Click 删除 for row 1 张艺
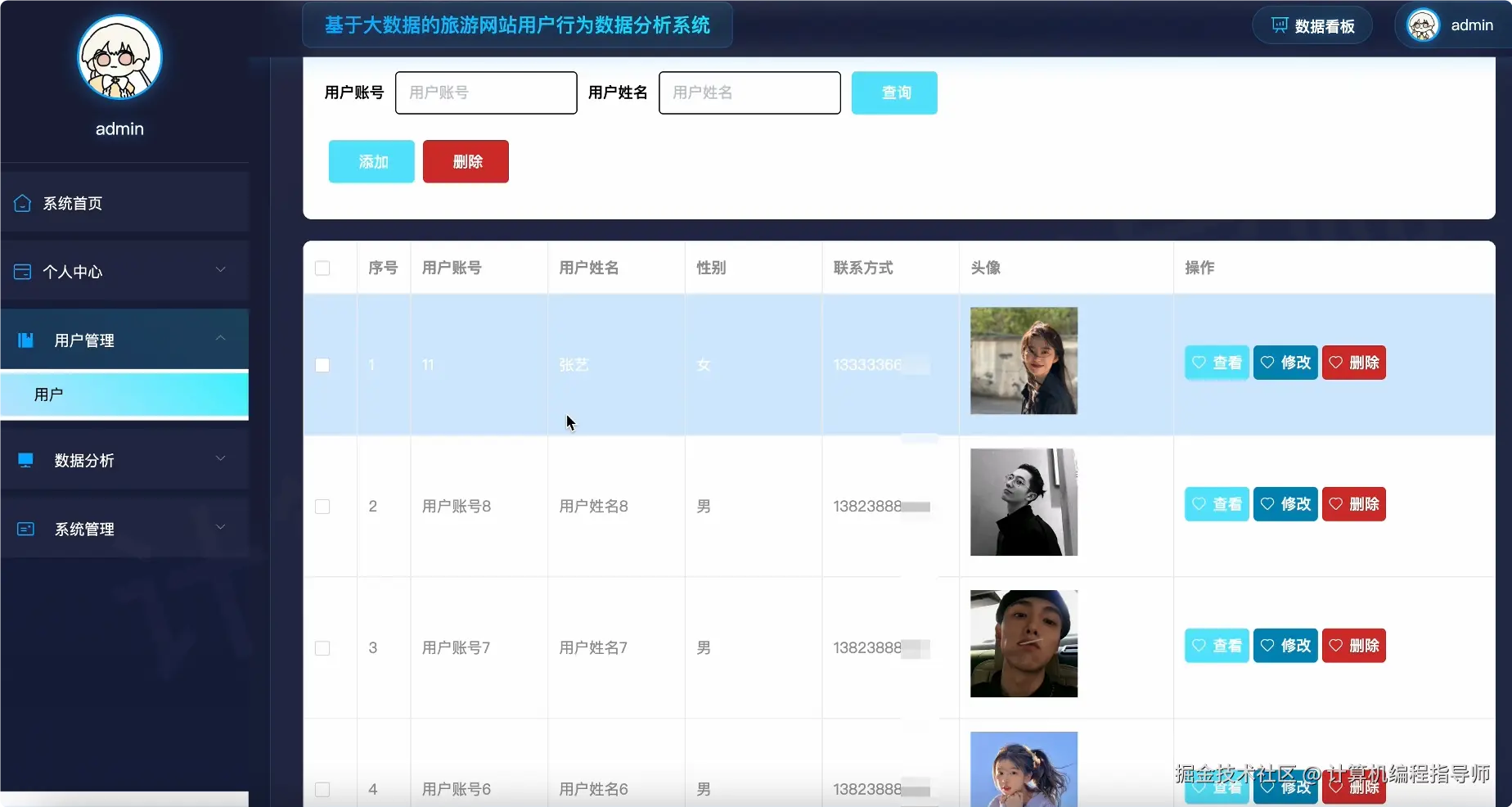 (1354, 363)
